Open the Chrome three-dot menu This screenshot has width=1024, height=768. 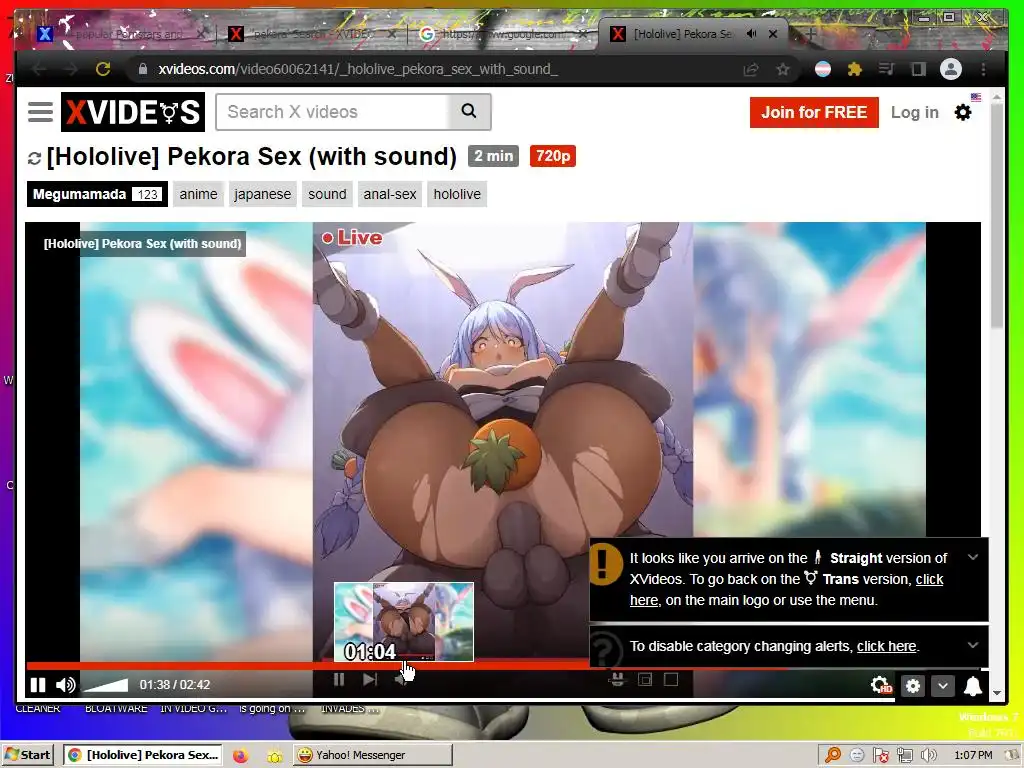click(984, 69)
